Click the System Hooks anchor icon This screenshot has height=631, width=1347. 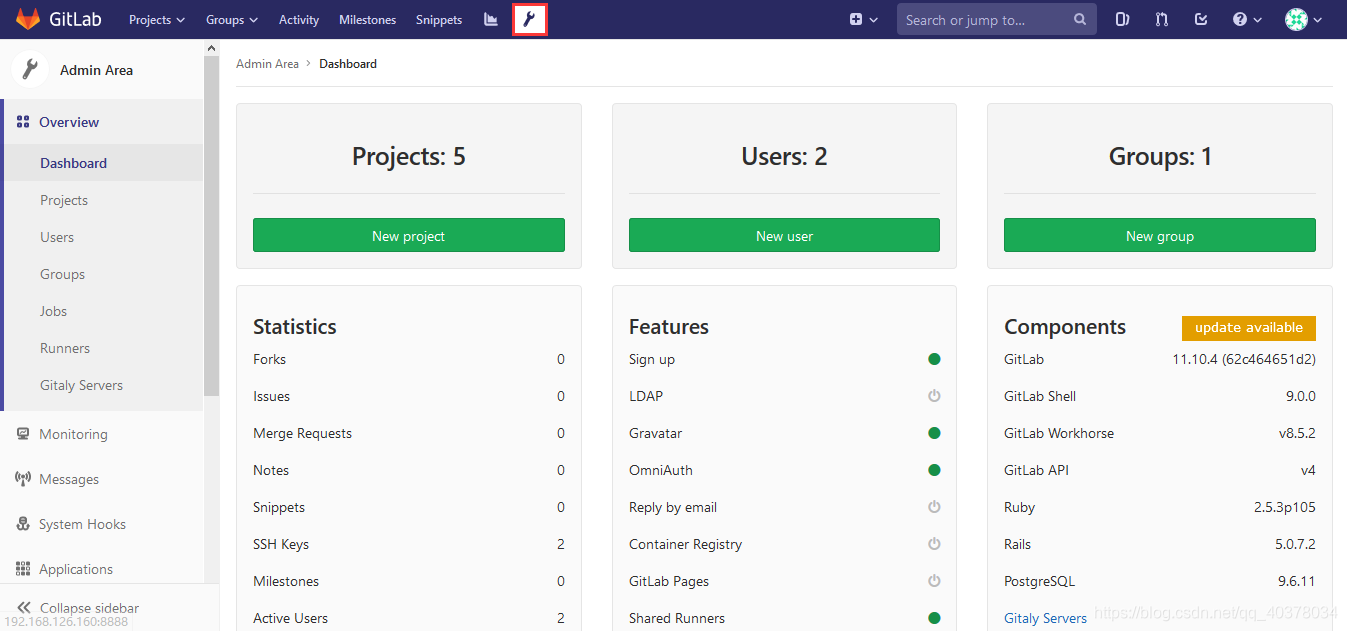[23, 524]
